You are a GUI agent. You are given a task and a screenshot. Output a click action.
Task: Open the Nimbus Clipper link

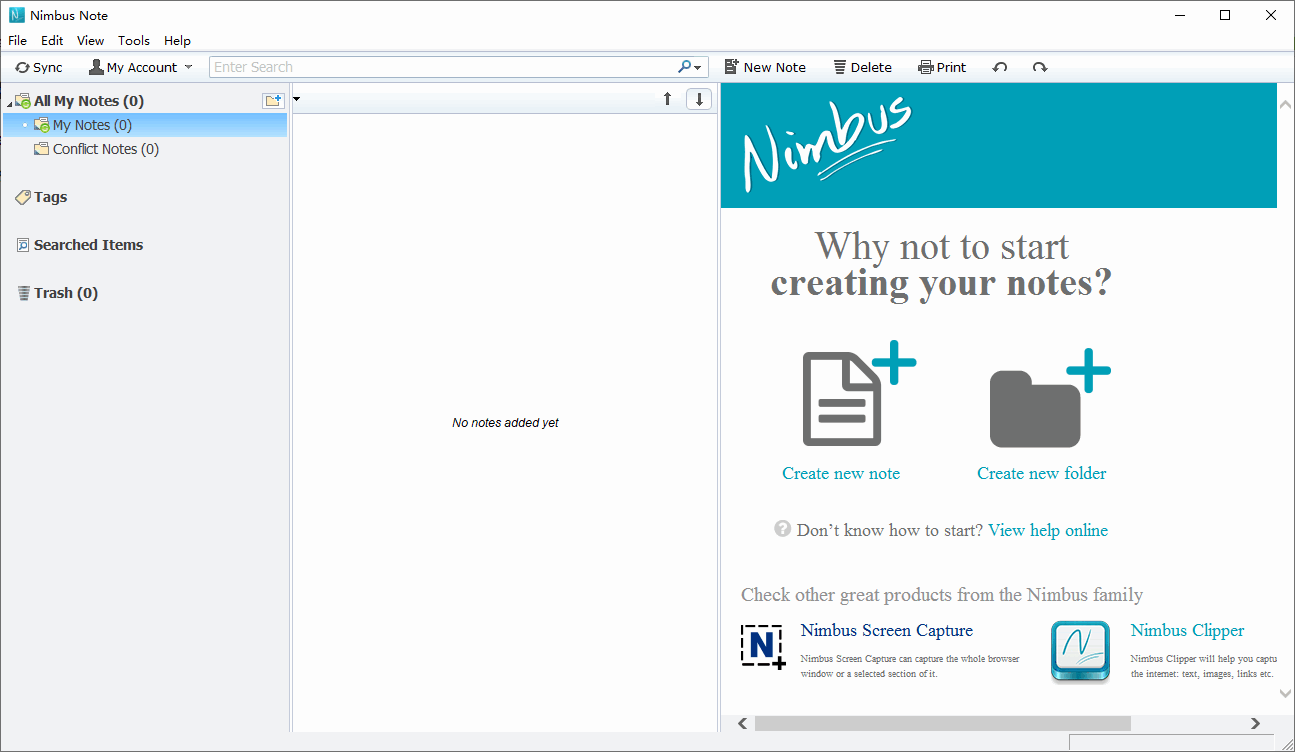click(x=1188, y=631)
